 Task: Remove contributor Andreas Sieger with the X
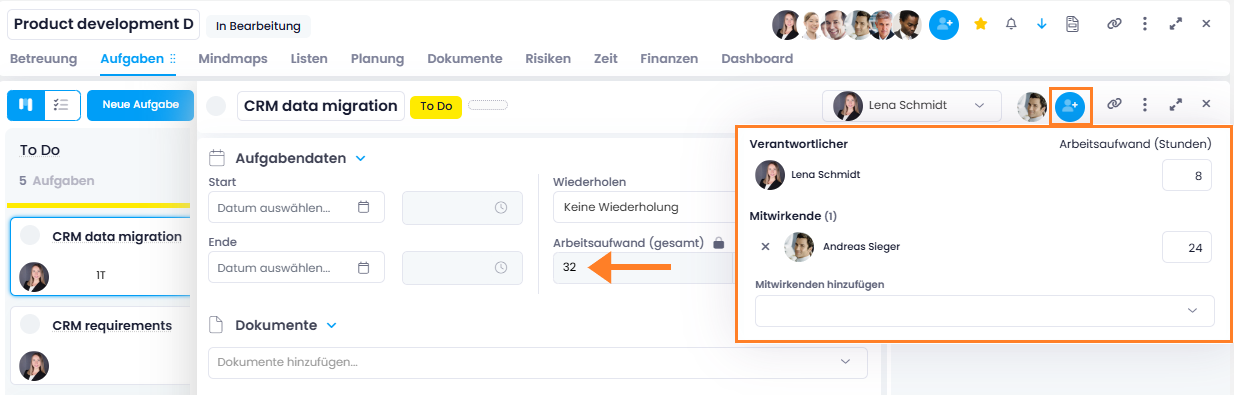(765, 246)
